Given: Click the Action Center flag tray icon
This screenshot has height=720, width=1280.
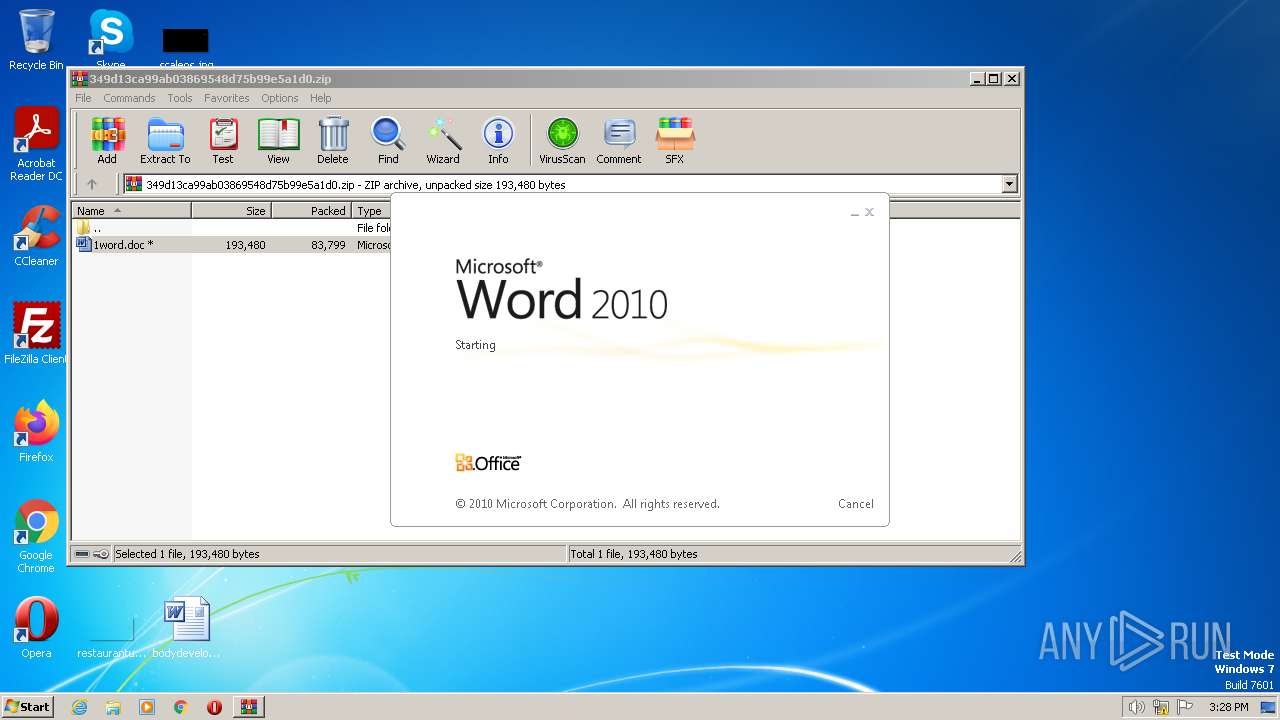Looking at the screenshot, I should point(1185,707).
